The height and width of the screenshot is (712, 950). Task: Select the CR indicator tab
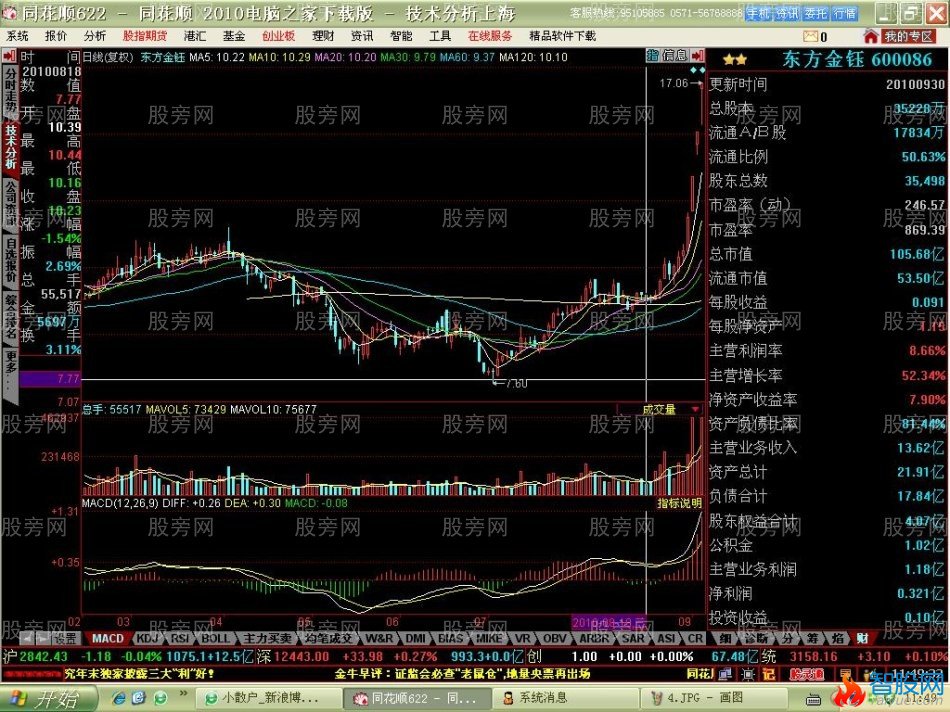695,638
